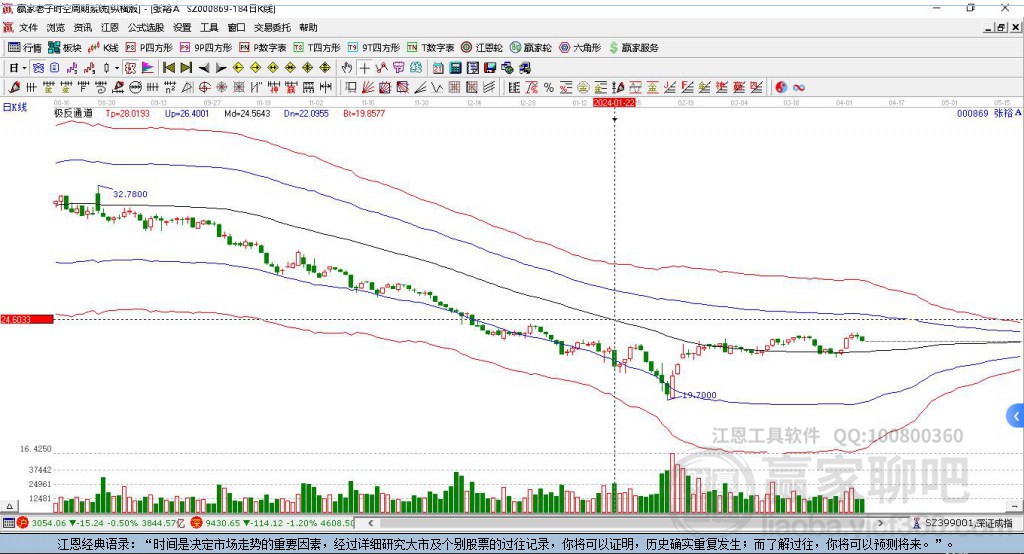Open the calculator icon
This screenshot has height=554, width=1024.
456,68
